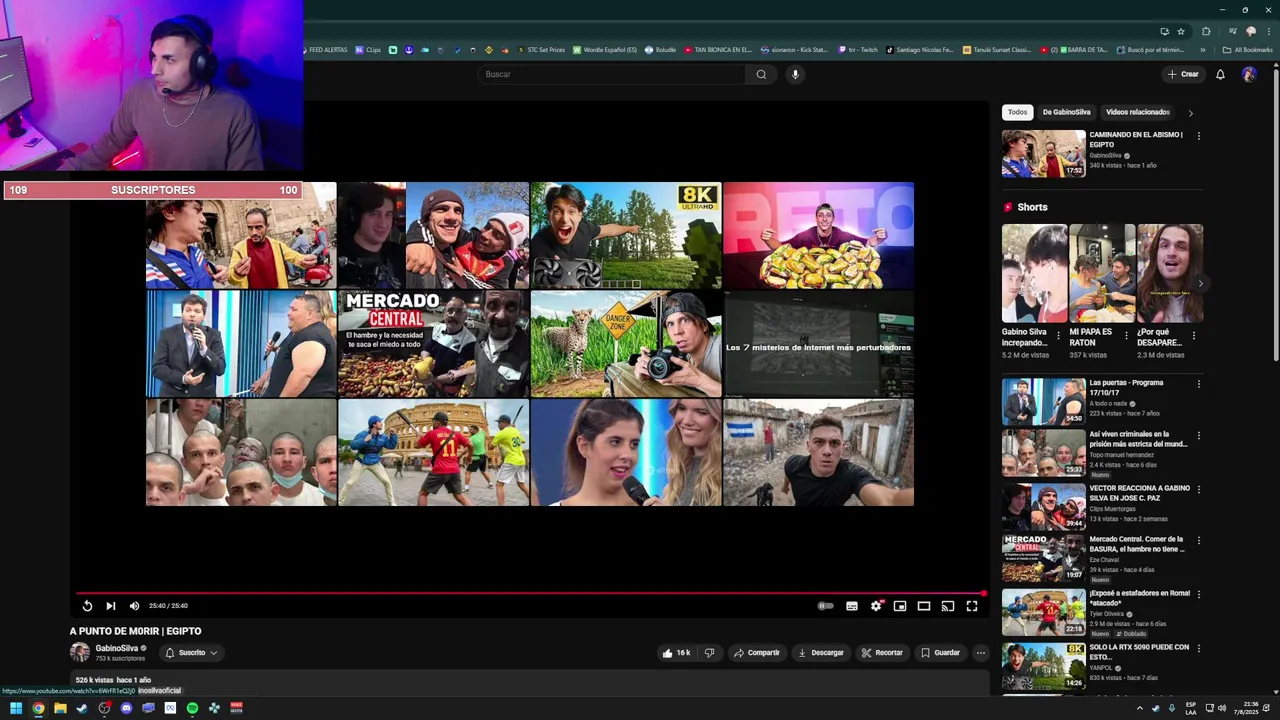Open options for Solo la RTX 5090 video
The image size is (1280, 720).
click(1199, 649)
